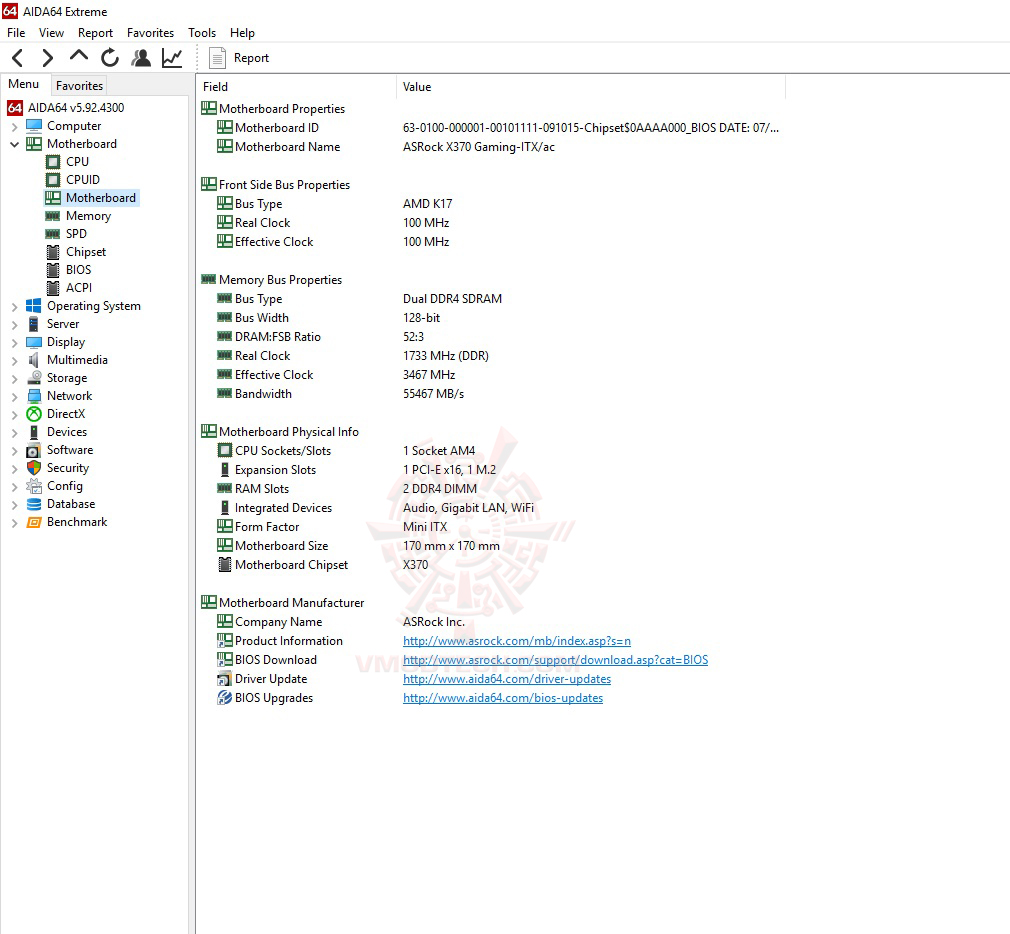Select the Form Factor row

coord(491,527)
